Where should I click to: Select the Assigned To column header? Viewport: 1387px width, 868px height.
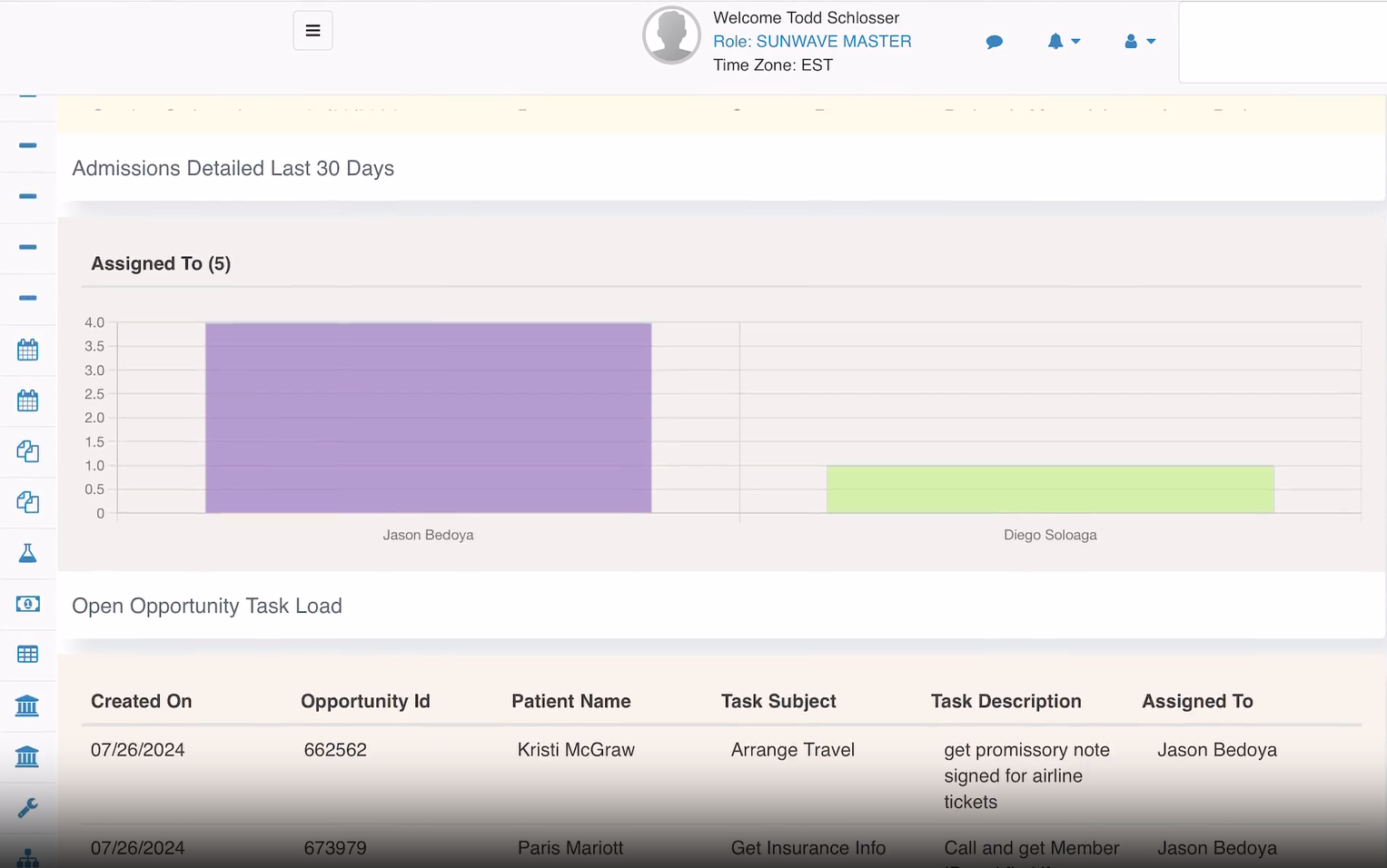(x=1197, y=701)
